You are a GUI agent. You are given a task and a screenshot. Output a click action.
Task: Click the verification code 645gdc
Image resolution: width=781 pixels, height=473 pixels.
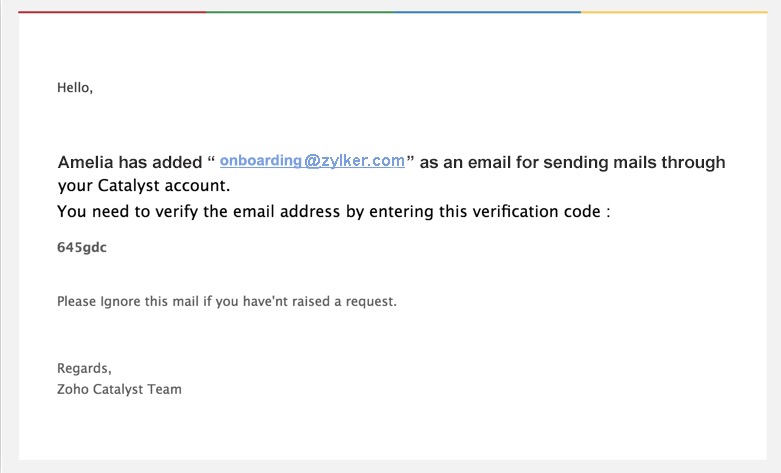tap(82, 248)
